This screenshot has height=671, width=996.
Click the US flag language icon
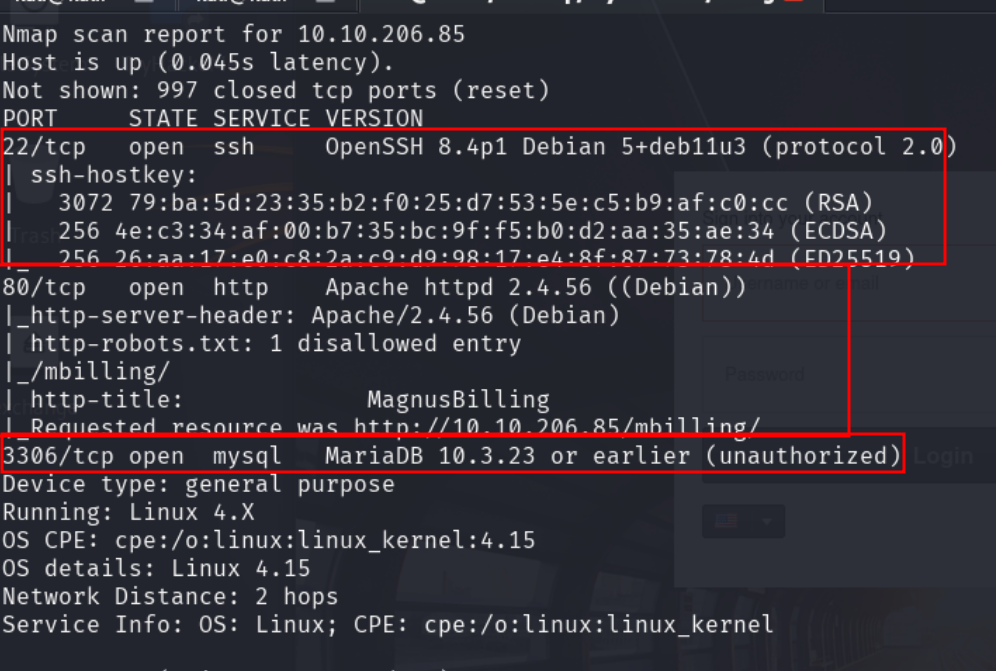726,522
